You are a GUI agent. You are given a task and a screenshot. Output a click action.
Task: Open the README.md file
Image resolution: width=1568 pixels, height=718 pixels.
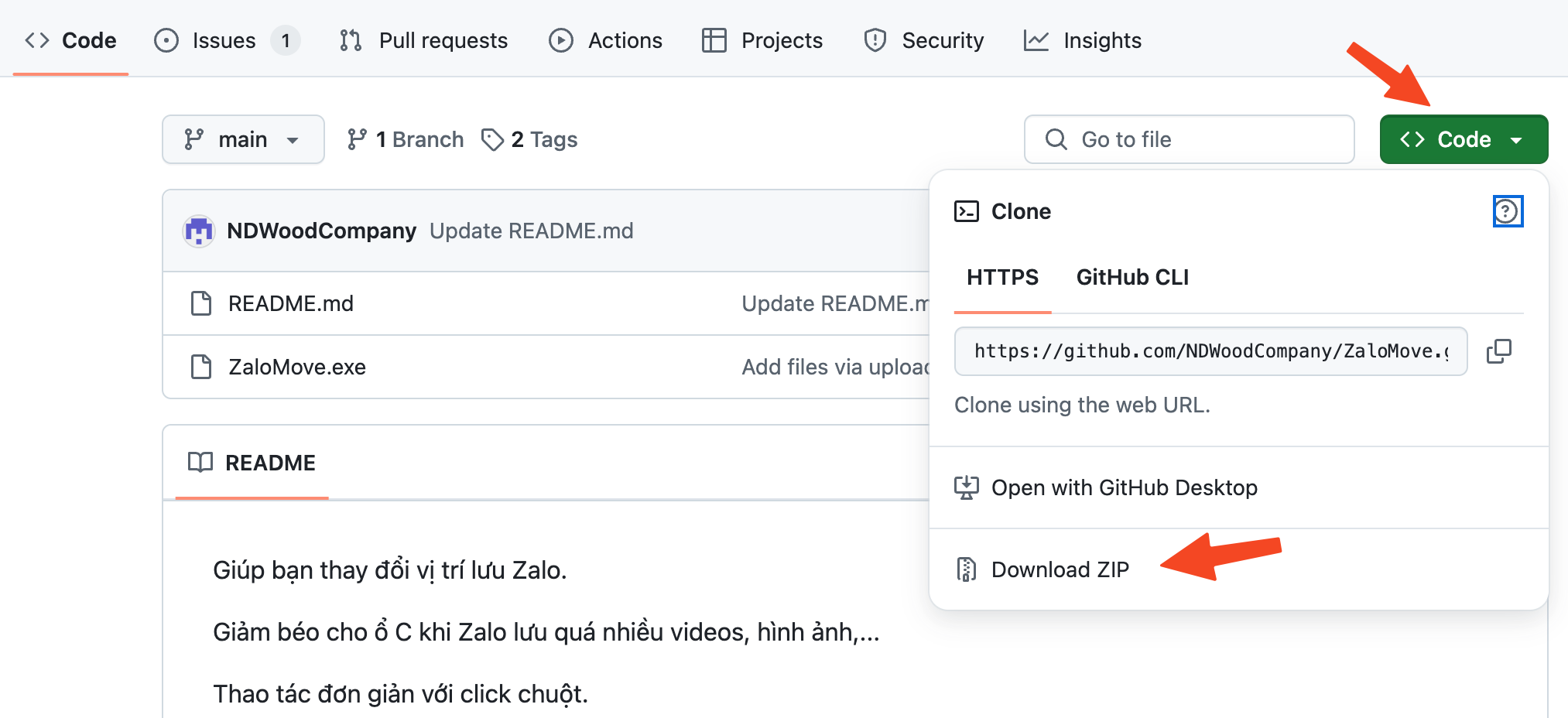(291, 303)
